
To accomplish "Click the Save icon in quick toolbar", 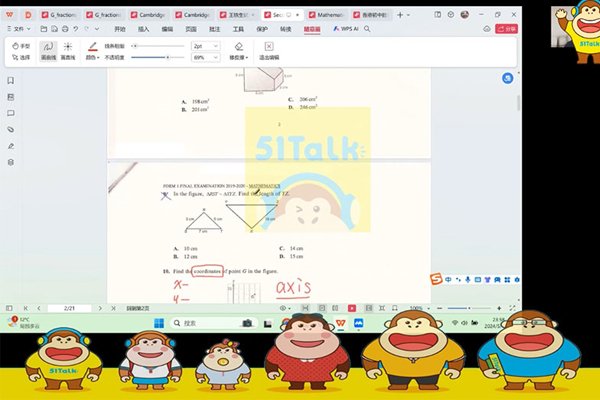I will coord(54,29).
